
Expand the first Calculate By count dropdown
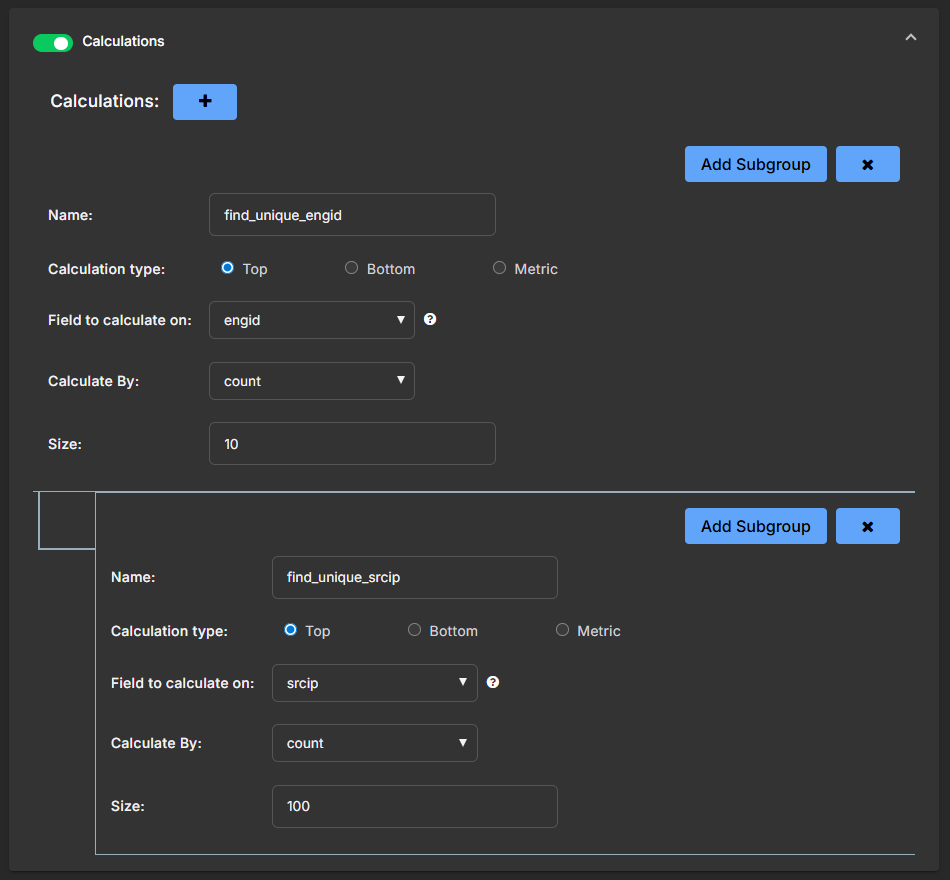311,381
